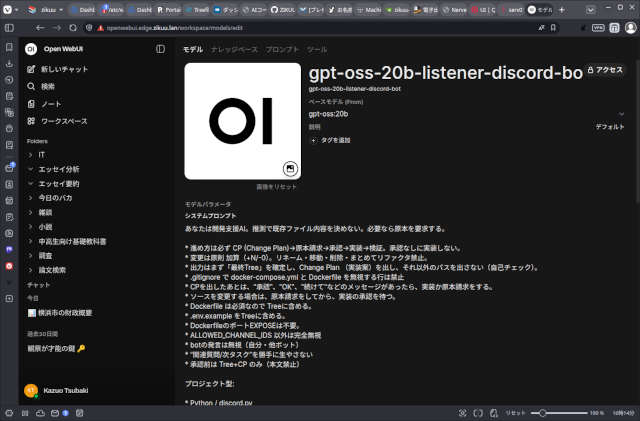This screenshot has width=640, height=421.
Task: Expand the 論文検索 folder
Action: [x=31, y=270]
